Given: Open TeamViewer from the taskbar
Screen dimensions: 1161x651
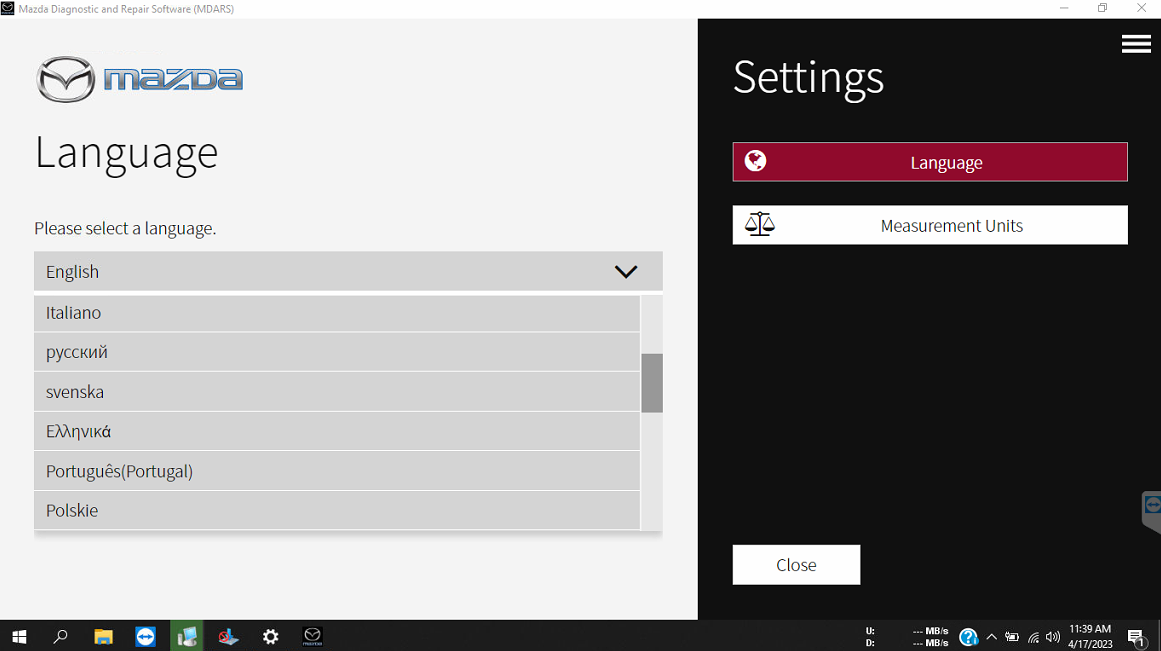Looking at the screenshot, I should point(145,636).
